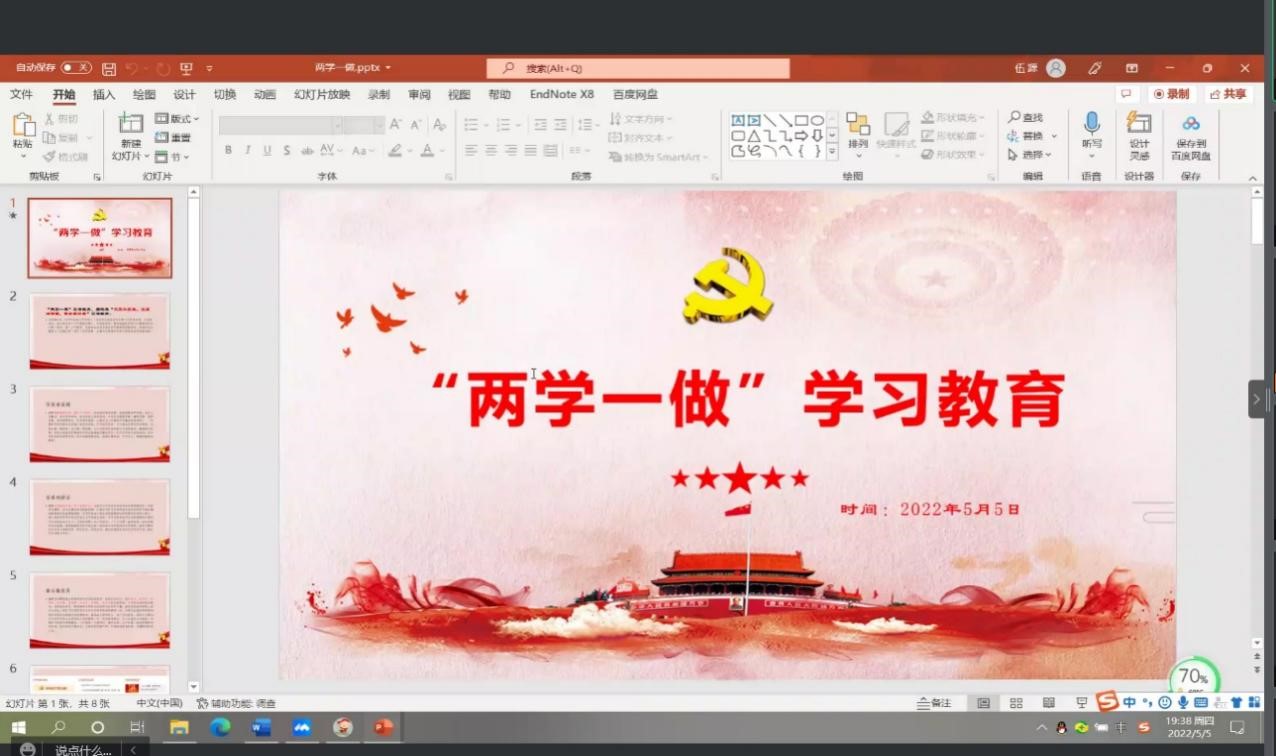Switch to Slide Sorter view in status bar
The height and width of the screenshot is (756, 1276).
[1016, 703]
